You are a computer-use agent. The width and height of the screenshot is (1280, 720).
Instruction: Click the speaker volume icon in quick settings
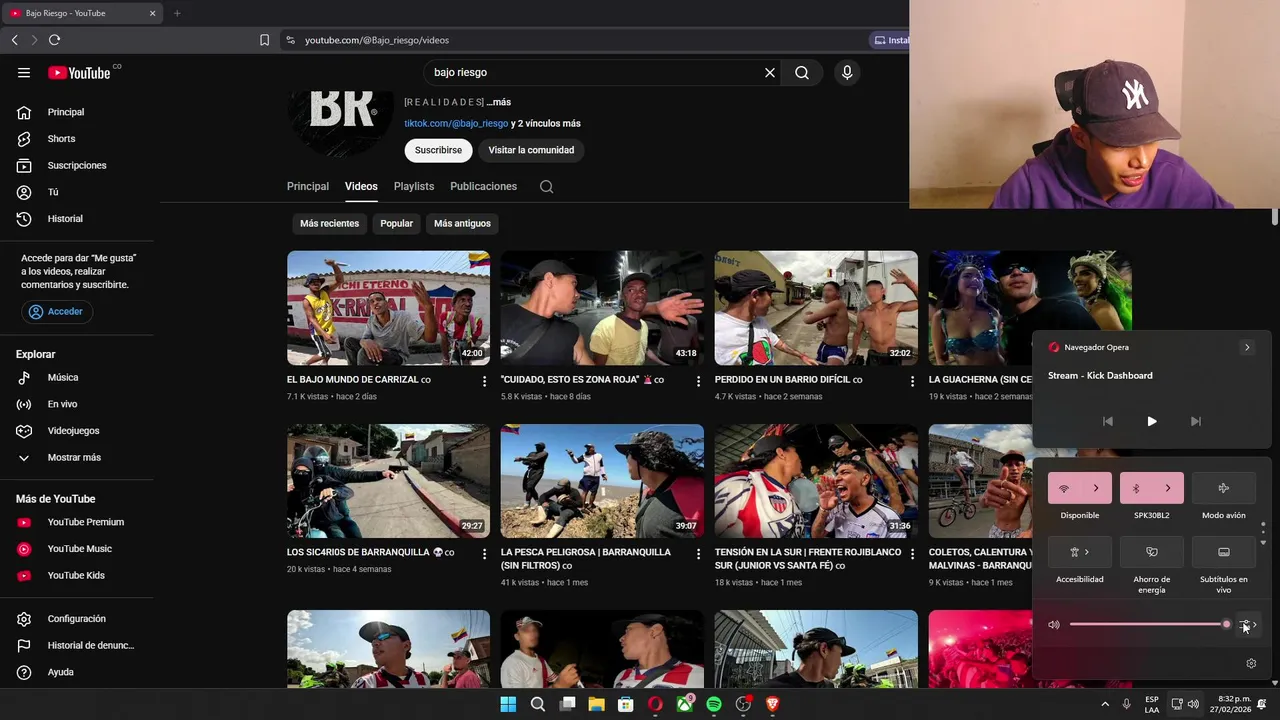[1054, 625]
